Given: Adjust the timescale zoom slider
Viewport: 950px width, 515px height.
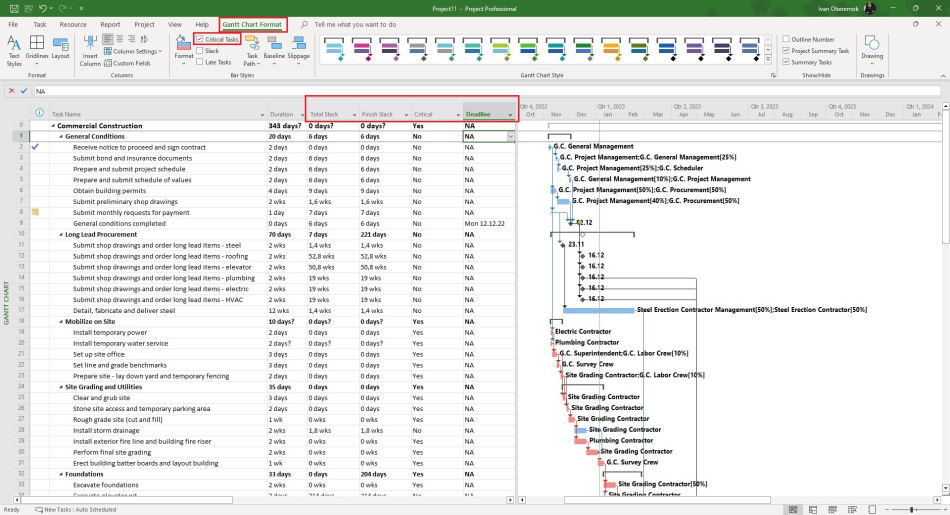Looking at the screenshot, I should (x=912, y=510).
